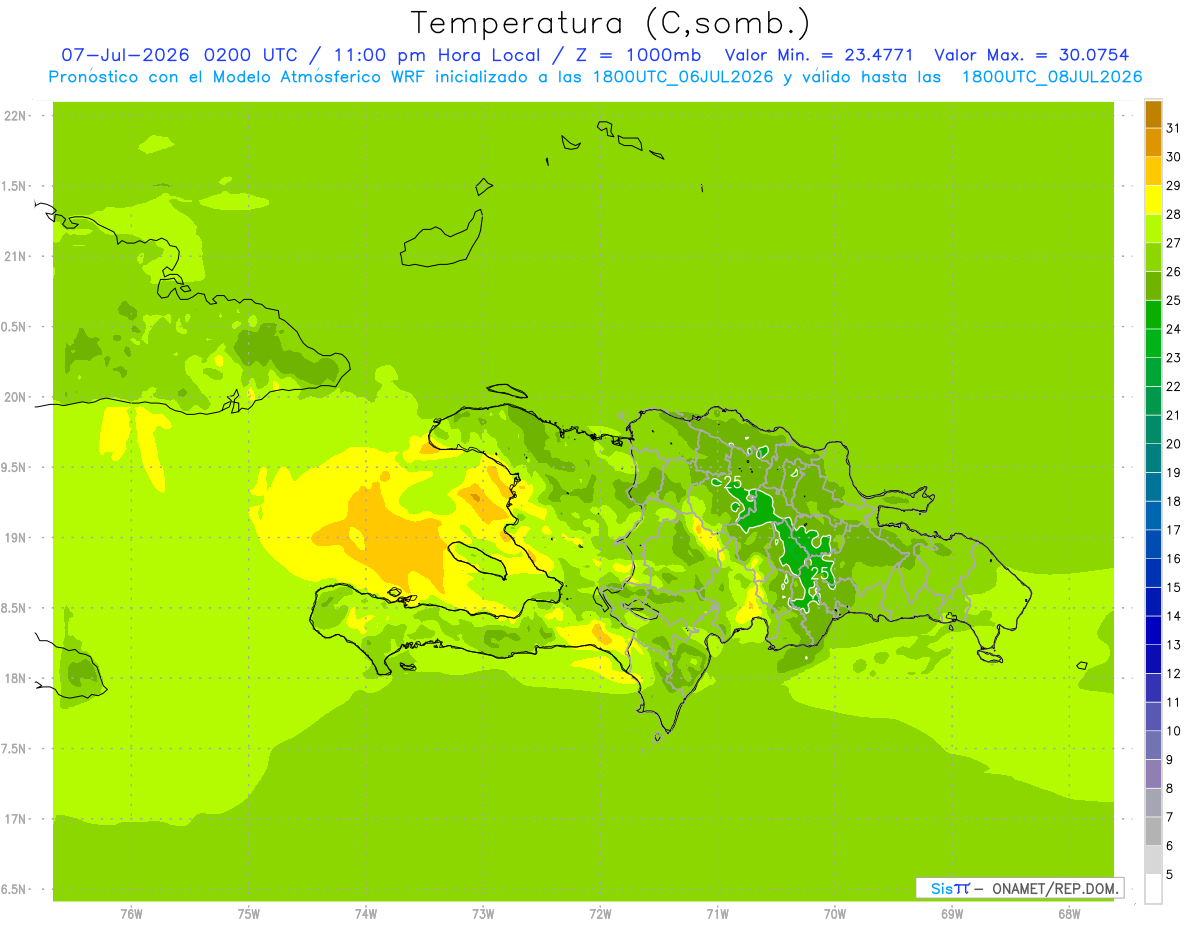
Task: Click the "69W" longitude label
Action: pos(952,914)
